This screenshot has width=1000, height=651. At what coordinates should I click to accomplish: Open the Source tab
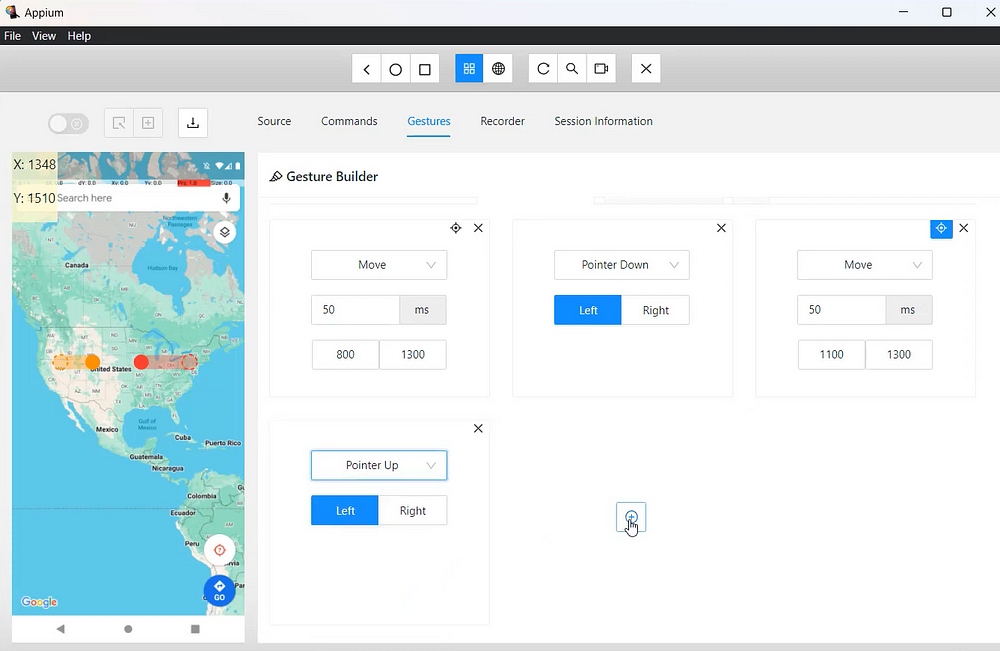pyautogui.click(x=274, y=121)
